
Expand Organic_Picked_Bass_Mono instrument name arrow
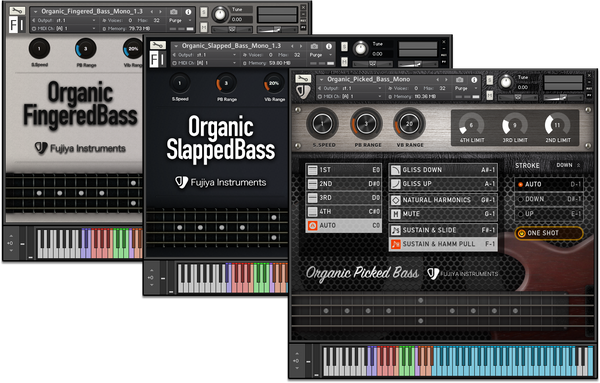[x=321, y=80]
